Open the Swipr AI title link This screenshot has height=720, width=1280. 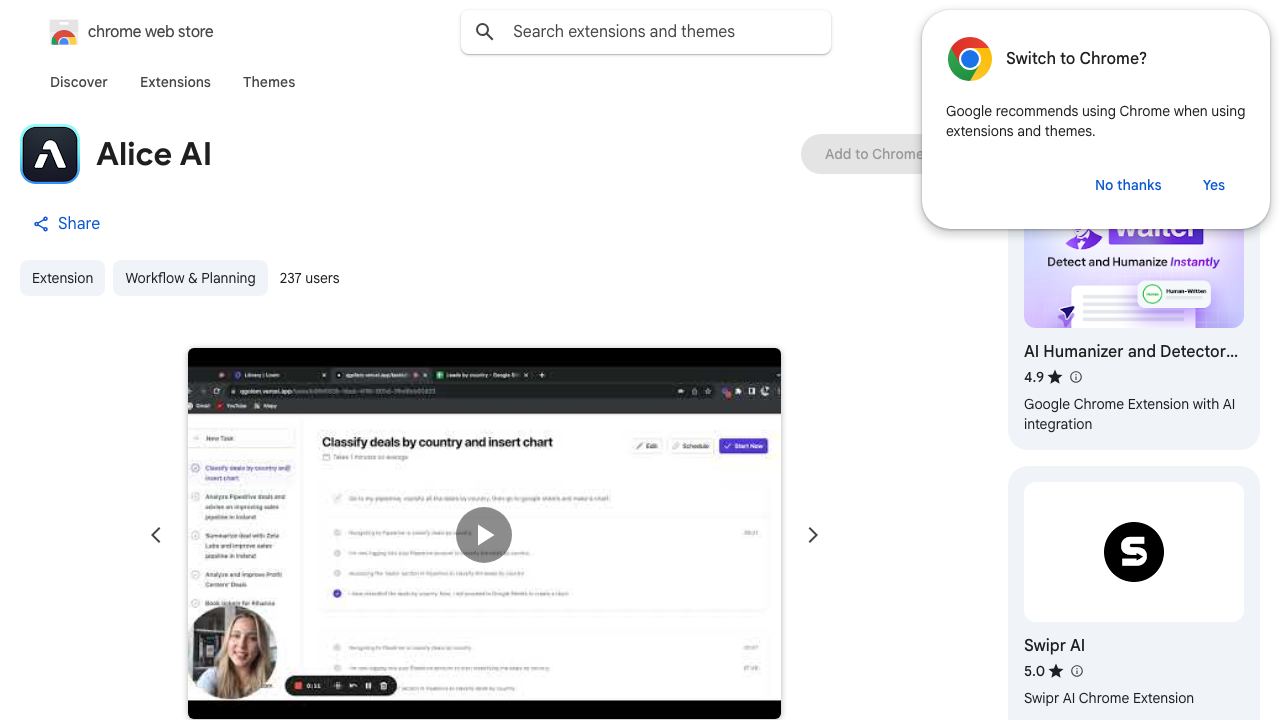pyautogui.click(x=1054, y=645)
